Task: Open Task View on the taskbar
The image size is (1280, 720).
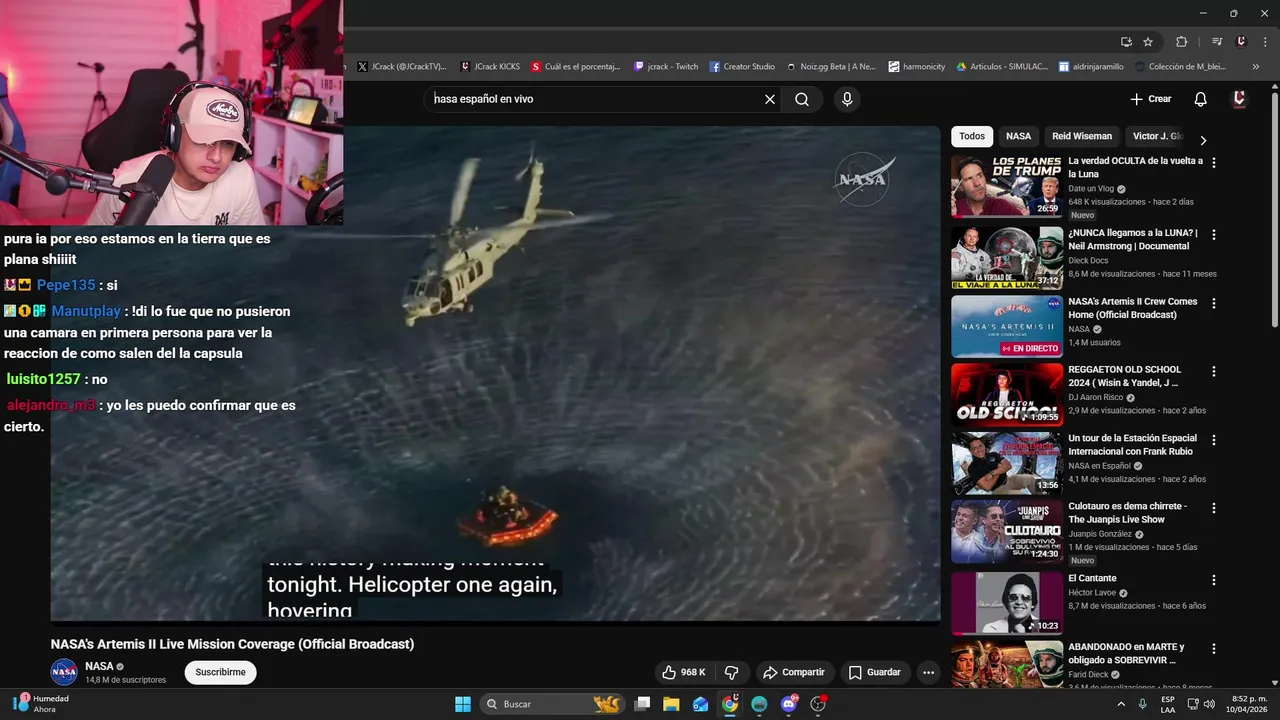Action: tap(642, 704)
